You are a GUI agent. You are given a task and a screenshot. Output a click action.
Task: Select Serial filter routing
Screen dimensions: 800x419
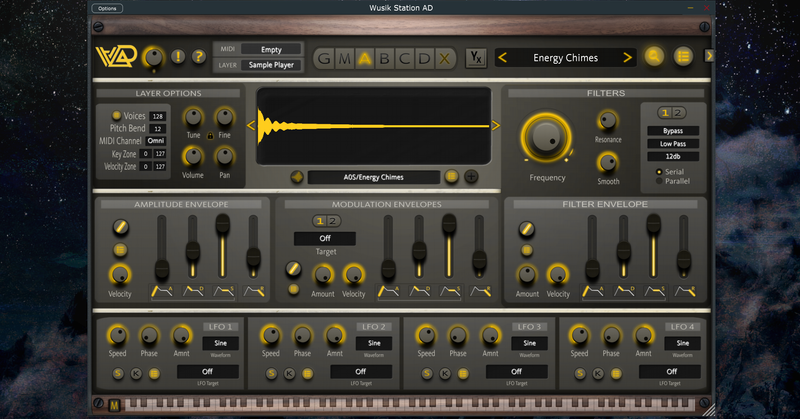point(659,172)
